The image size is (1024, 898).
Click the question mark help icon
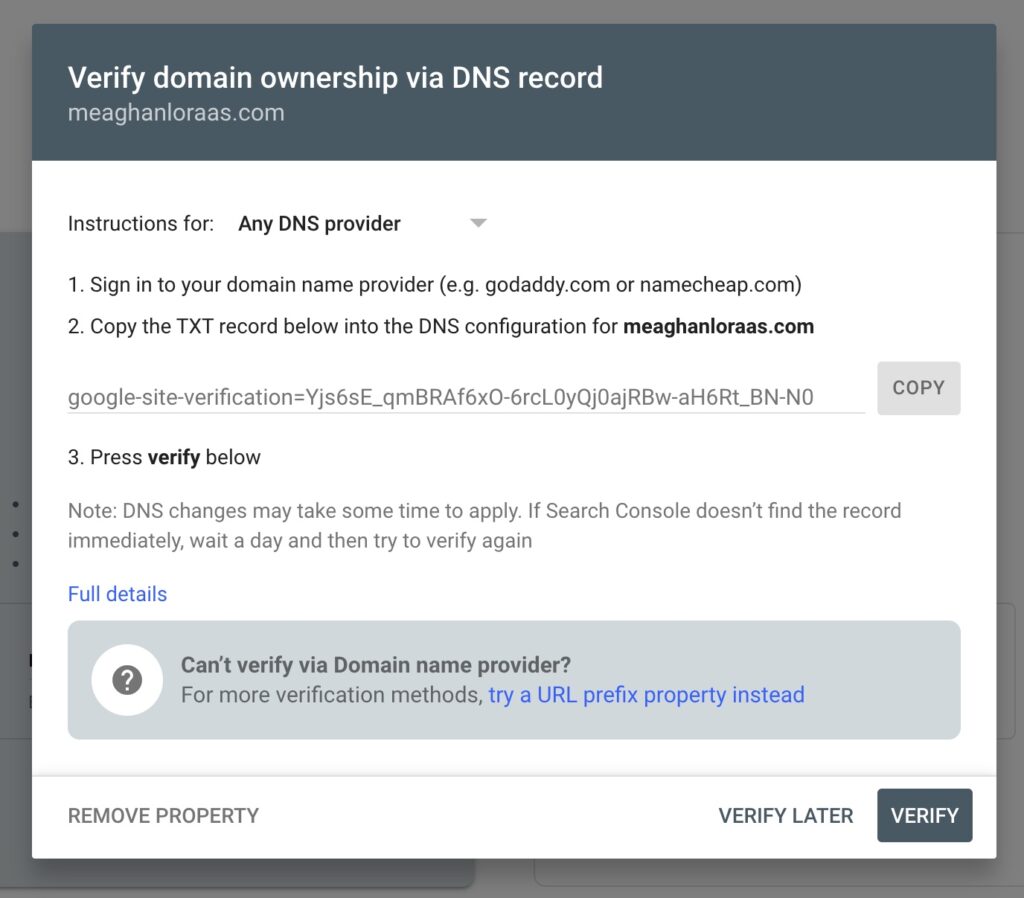(x=127, y=680)
